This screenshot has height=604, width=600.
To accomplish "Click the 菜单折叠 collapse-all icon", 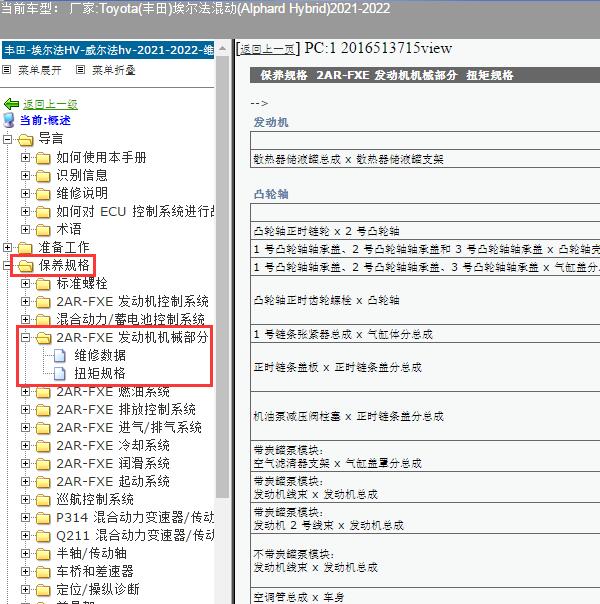I will (80, 70).
